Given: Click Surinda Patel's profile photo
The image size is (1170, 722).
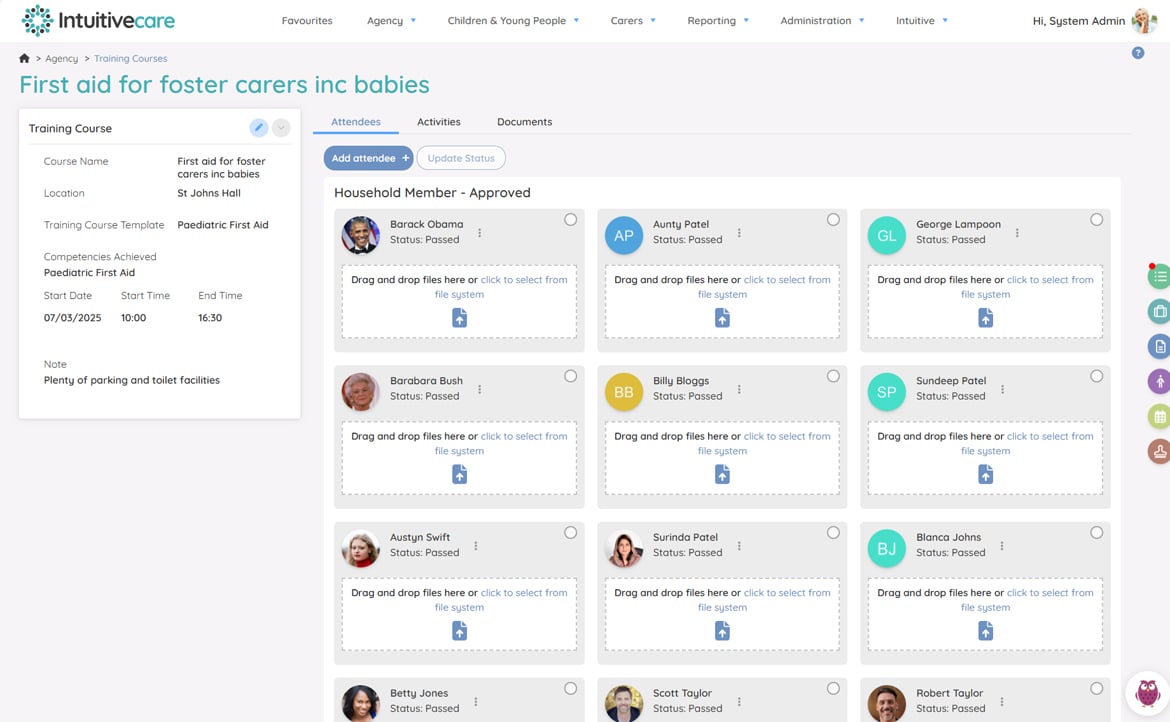Looking at the screenshot, I should coord(623,548).
